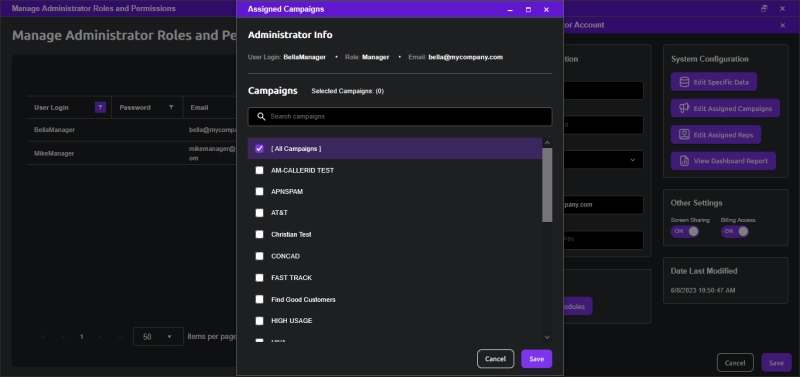
Task: Enable the AT&T campaign checkbox
Action: click(x=259, y=213)
